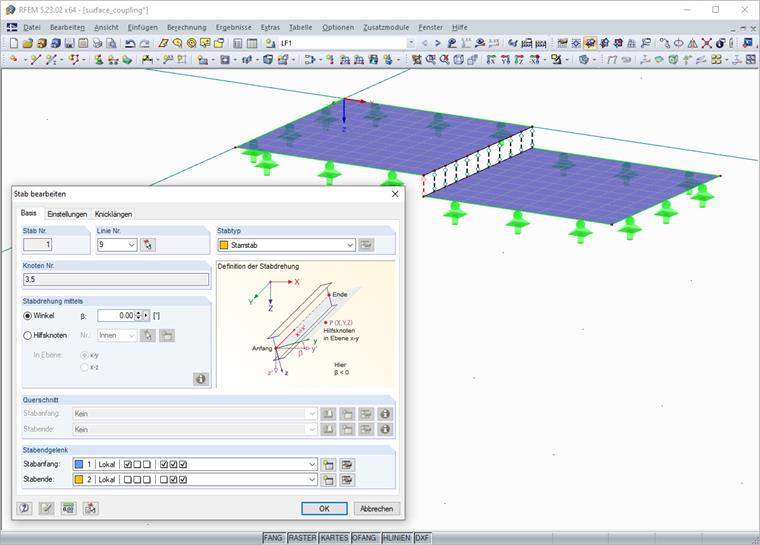760x545 pixels.
Task: Open the Linie Nr. dropdown
Action: [132, 245]
